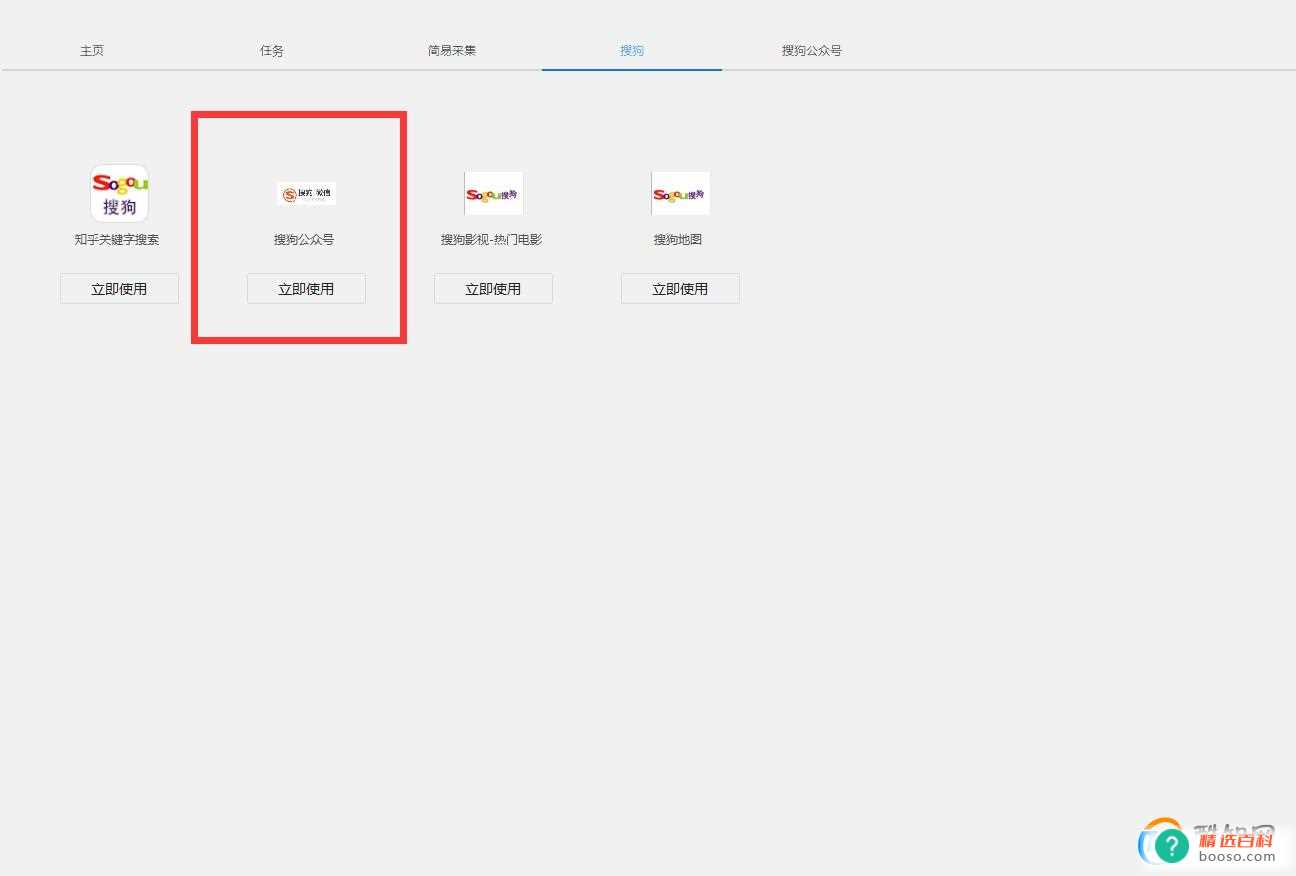Click the 搜狗地图 Sogou logo icon
1296x876 pixels.
[x=680, y=193]
